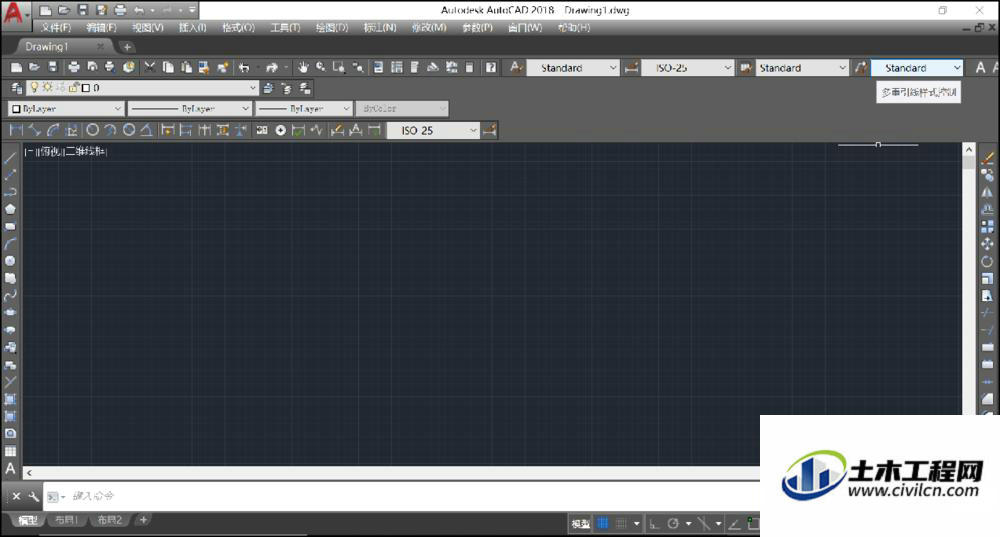Open Layer Properties Manager icon
This screenshot has height=537, width=1000.
[17, 87]
